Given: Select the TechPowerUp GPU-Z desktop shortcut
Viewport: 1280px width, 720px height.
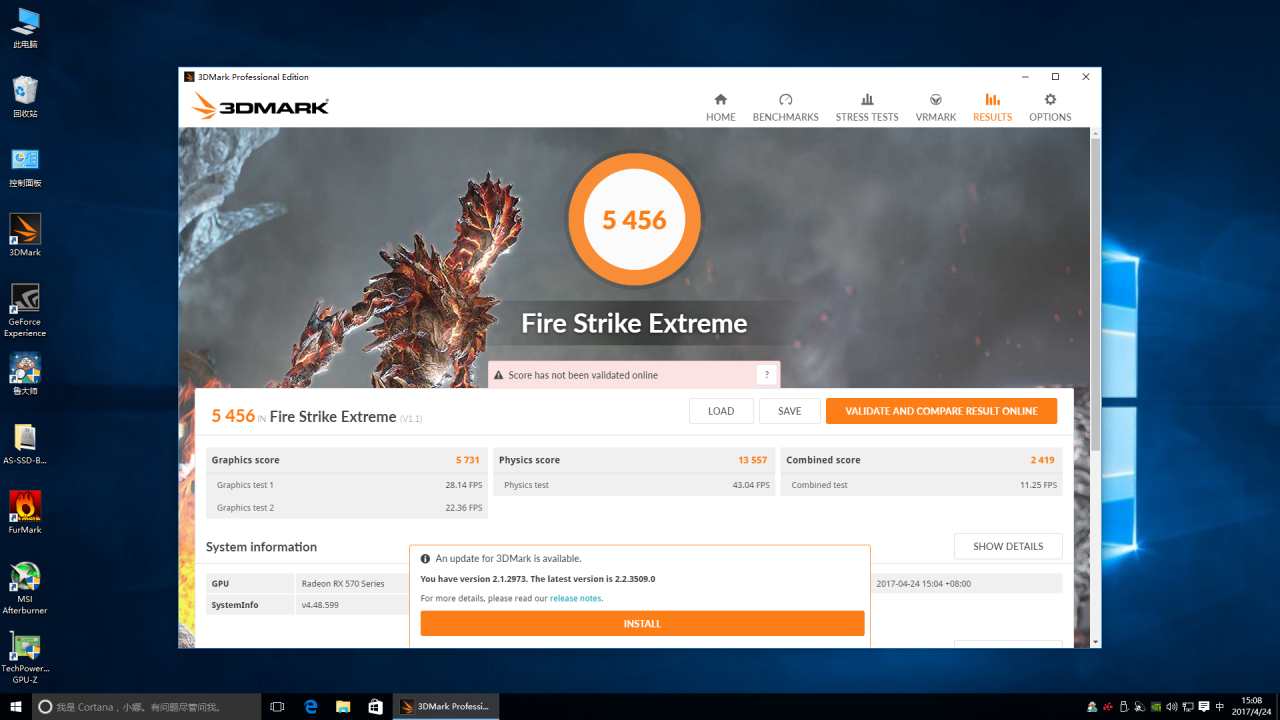Looking at the screenshot, I should (25, 658).
